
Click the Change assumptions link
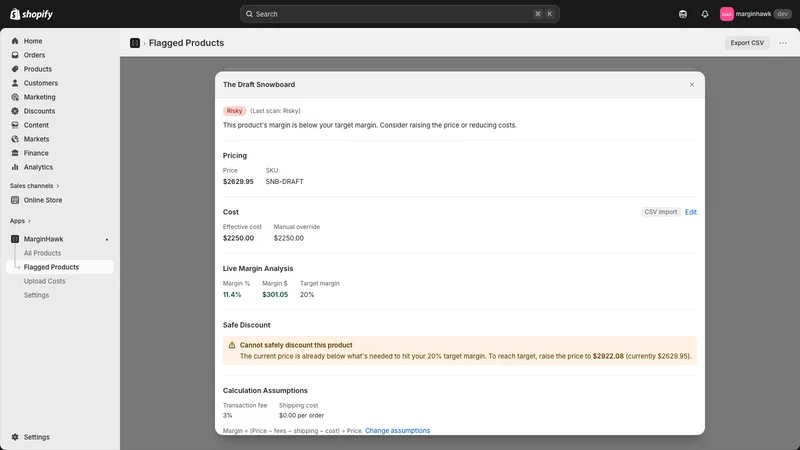tap(397, 431)
